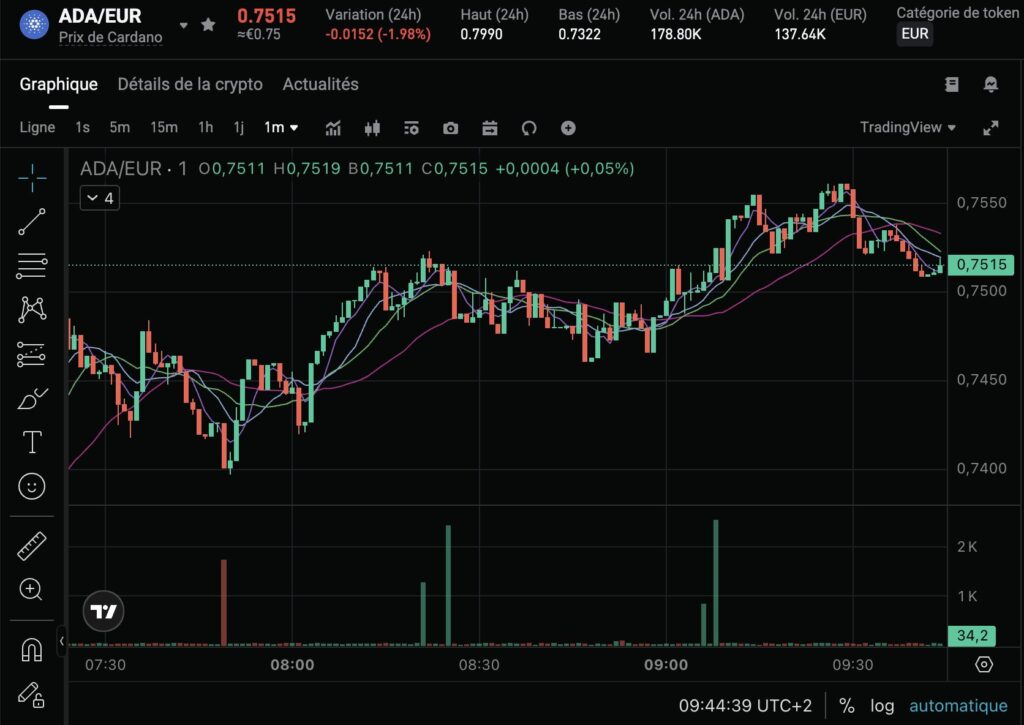This screenshot has height=725, width=1024.
Task: Open the XABCD pattern tool
Action: 31,310
